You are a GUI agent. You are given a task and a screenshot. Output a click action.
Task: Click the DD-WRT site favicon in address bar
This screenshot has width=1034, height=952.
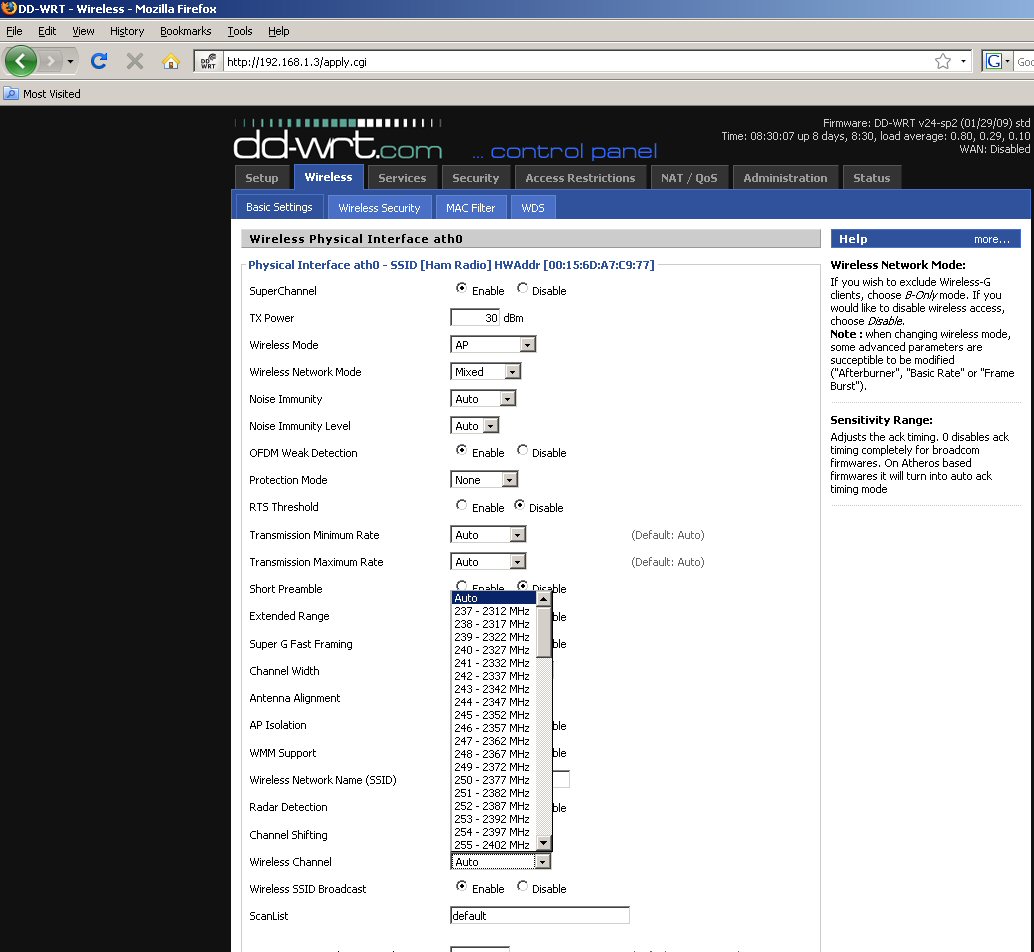click(x=208, y=62)
